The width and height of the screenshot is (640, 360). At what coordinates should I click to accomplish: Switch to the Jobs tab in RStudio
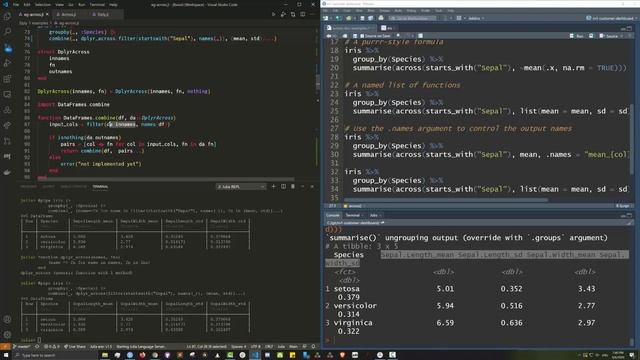(x=375, y=215)
